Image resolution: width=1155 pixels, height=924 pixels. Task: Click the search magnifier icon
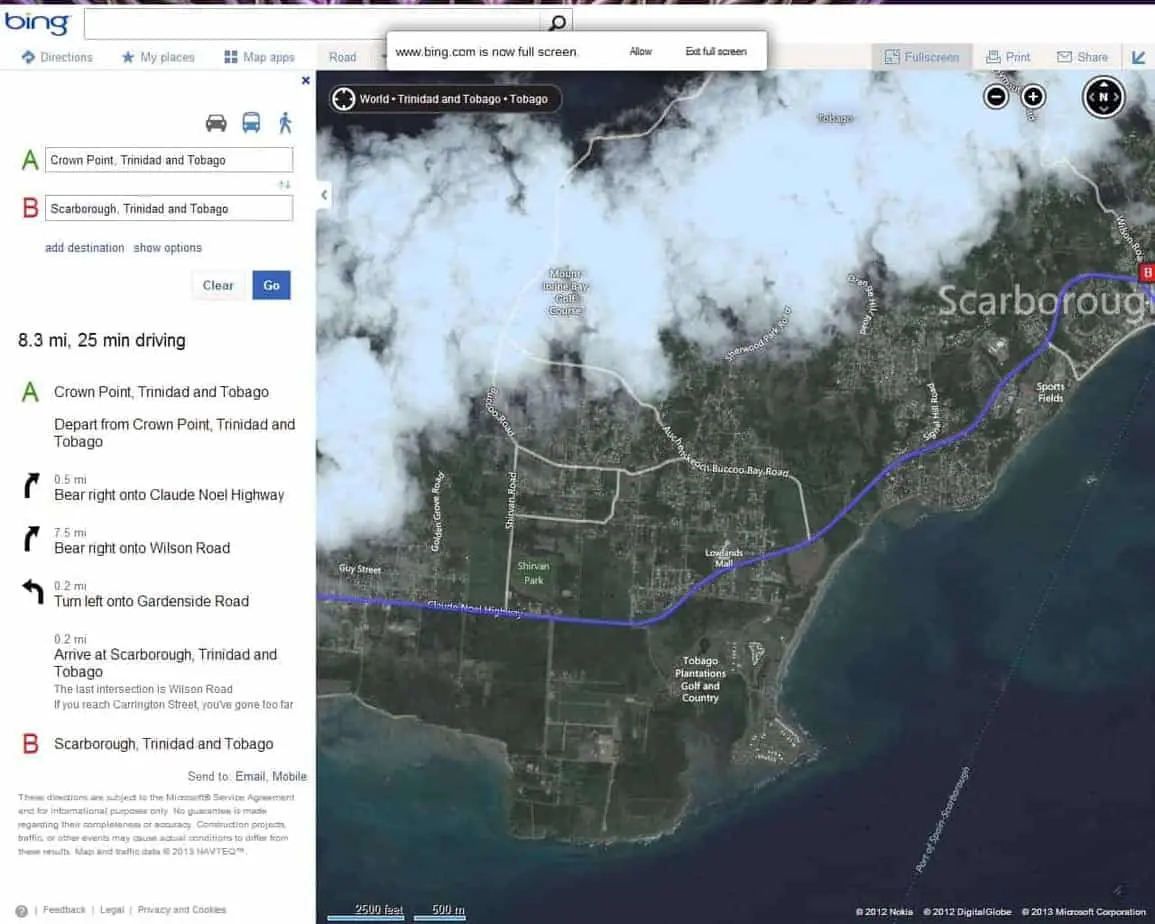pyautogui.click(x=558, y=22)
